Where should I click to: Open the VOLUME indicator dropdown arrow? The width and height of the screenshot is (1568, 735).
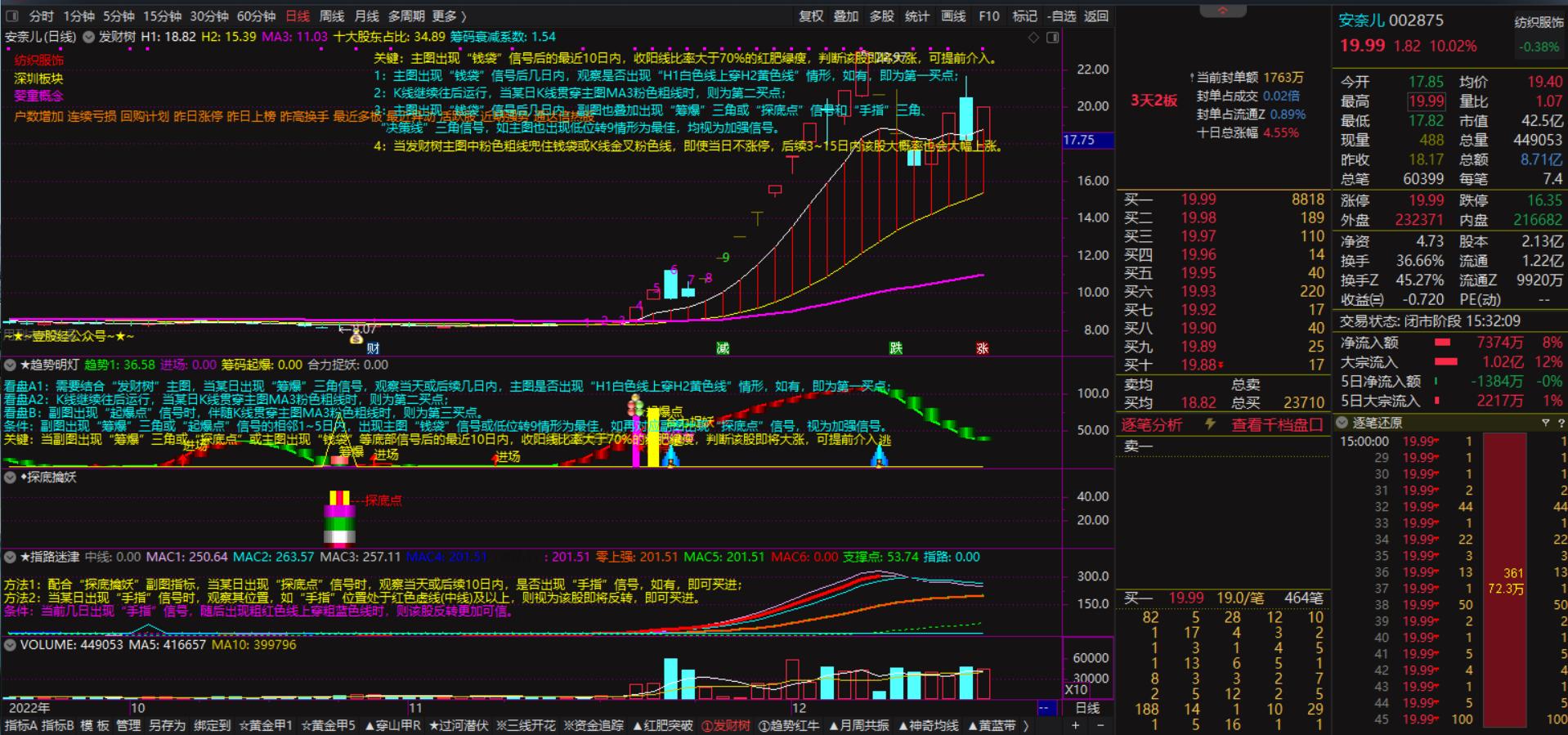(11, 645)
